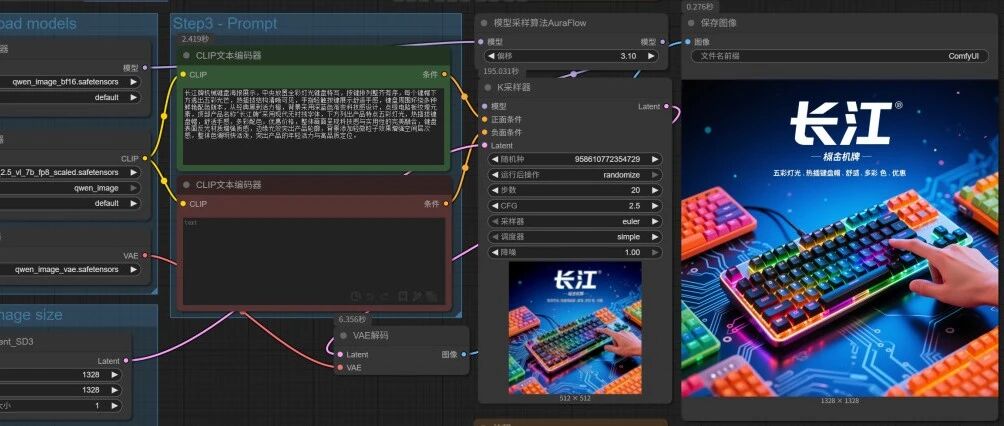
Task: Open default dropdown below qwen_image type
Action: click(x=70, y=203)
